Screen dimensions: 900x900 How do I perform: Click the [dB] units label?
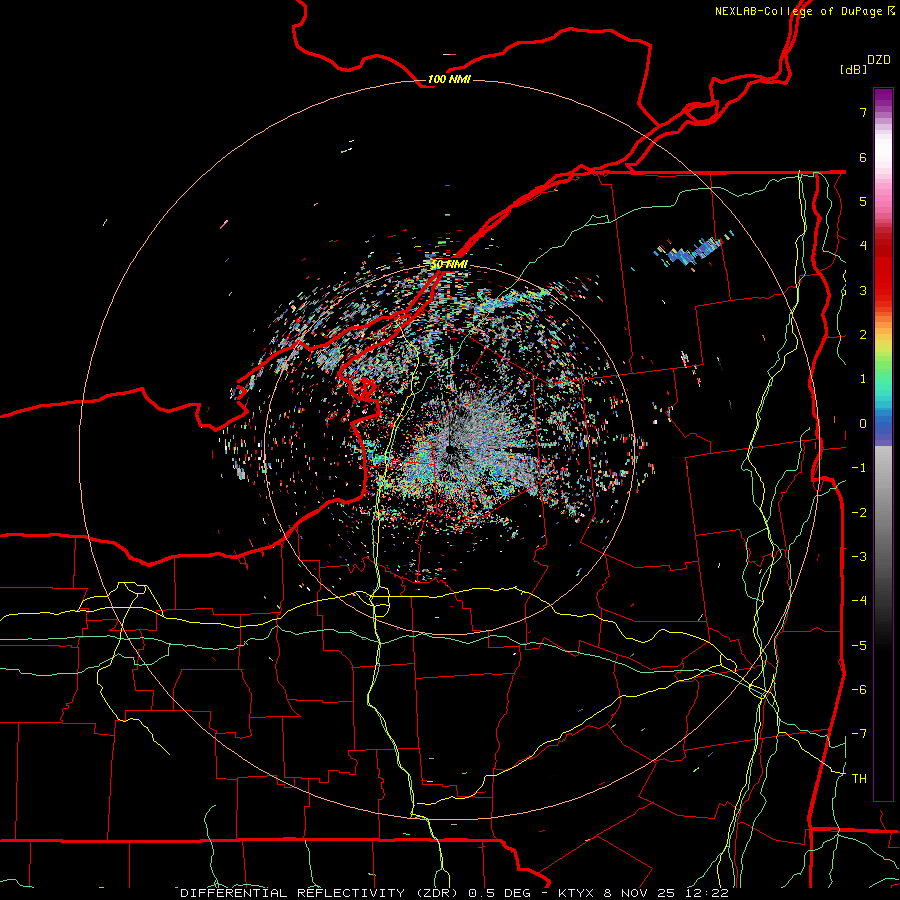853,69
